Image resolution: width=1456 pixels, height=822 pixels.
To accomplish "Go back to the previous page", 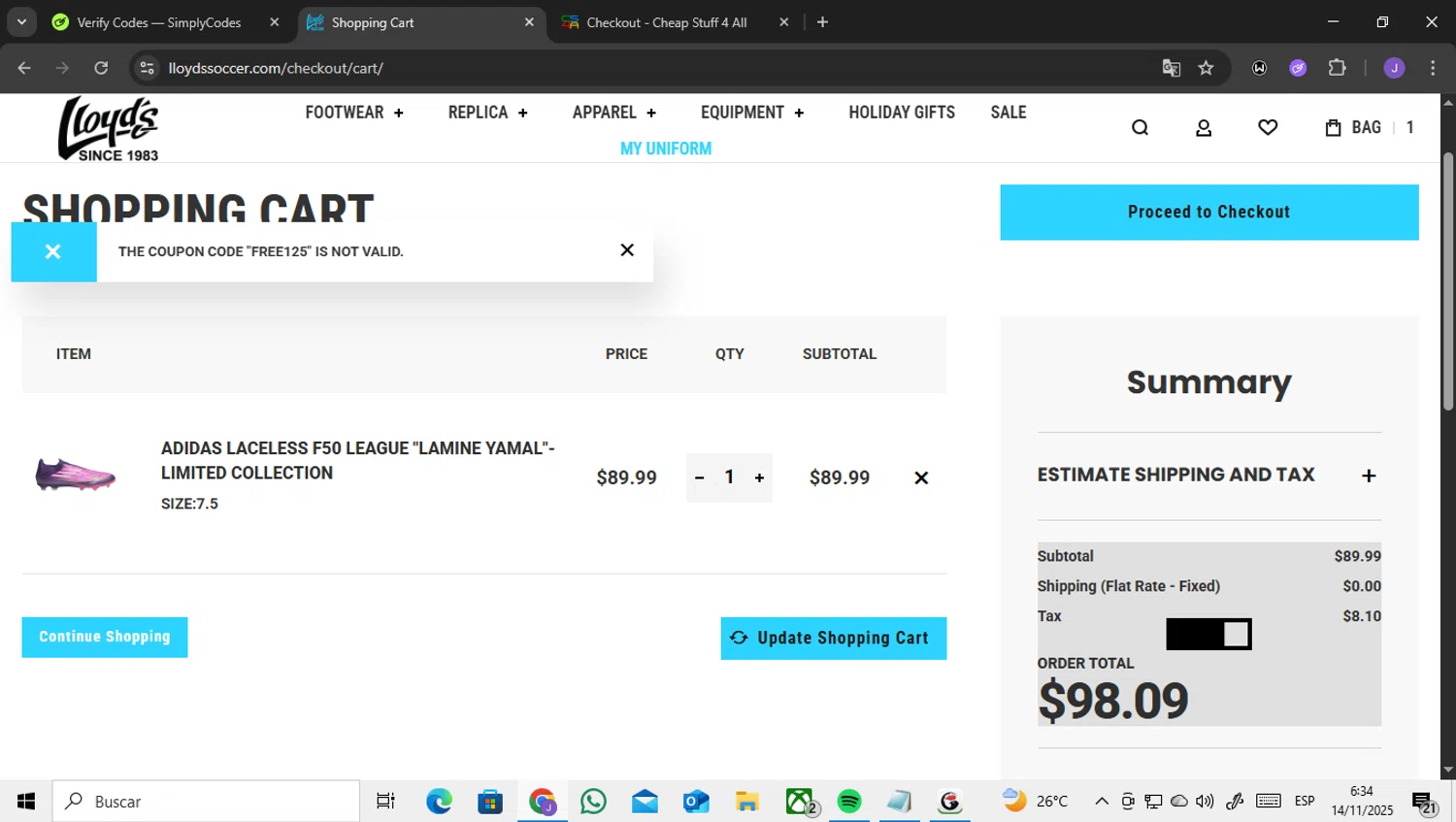I will click(x=24, y=68).
